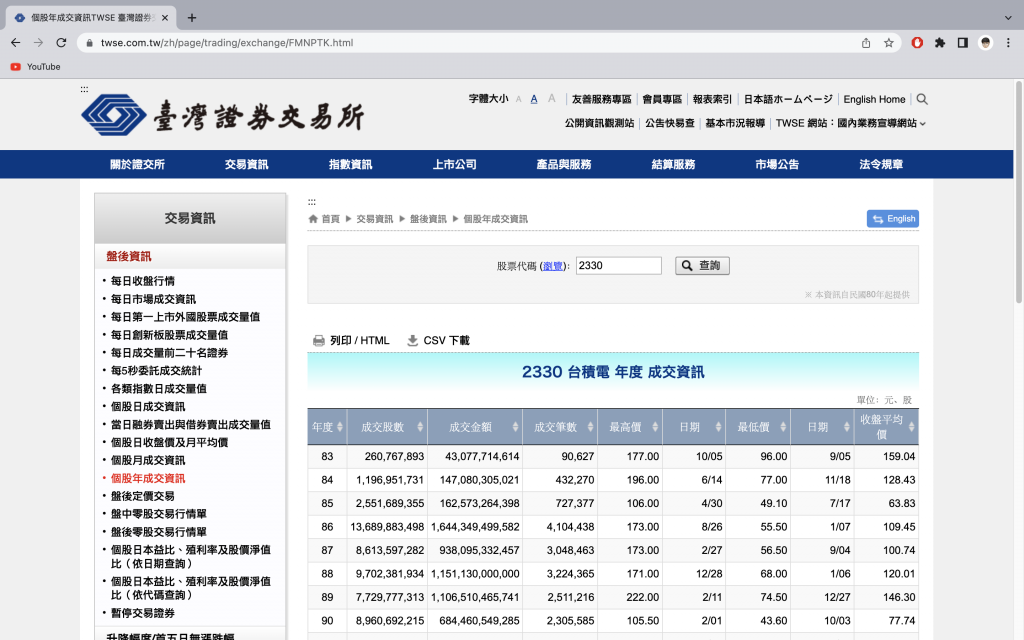Open 每日市場成交資訊 in the sidebar
Screen dimensions: 1024x640
click(x=153, y=299)
